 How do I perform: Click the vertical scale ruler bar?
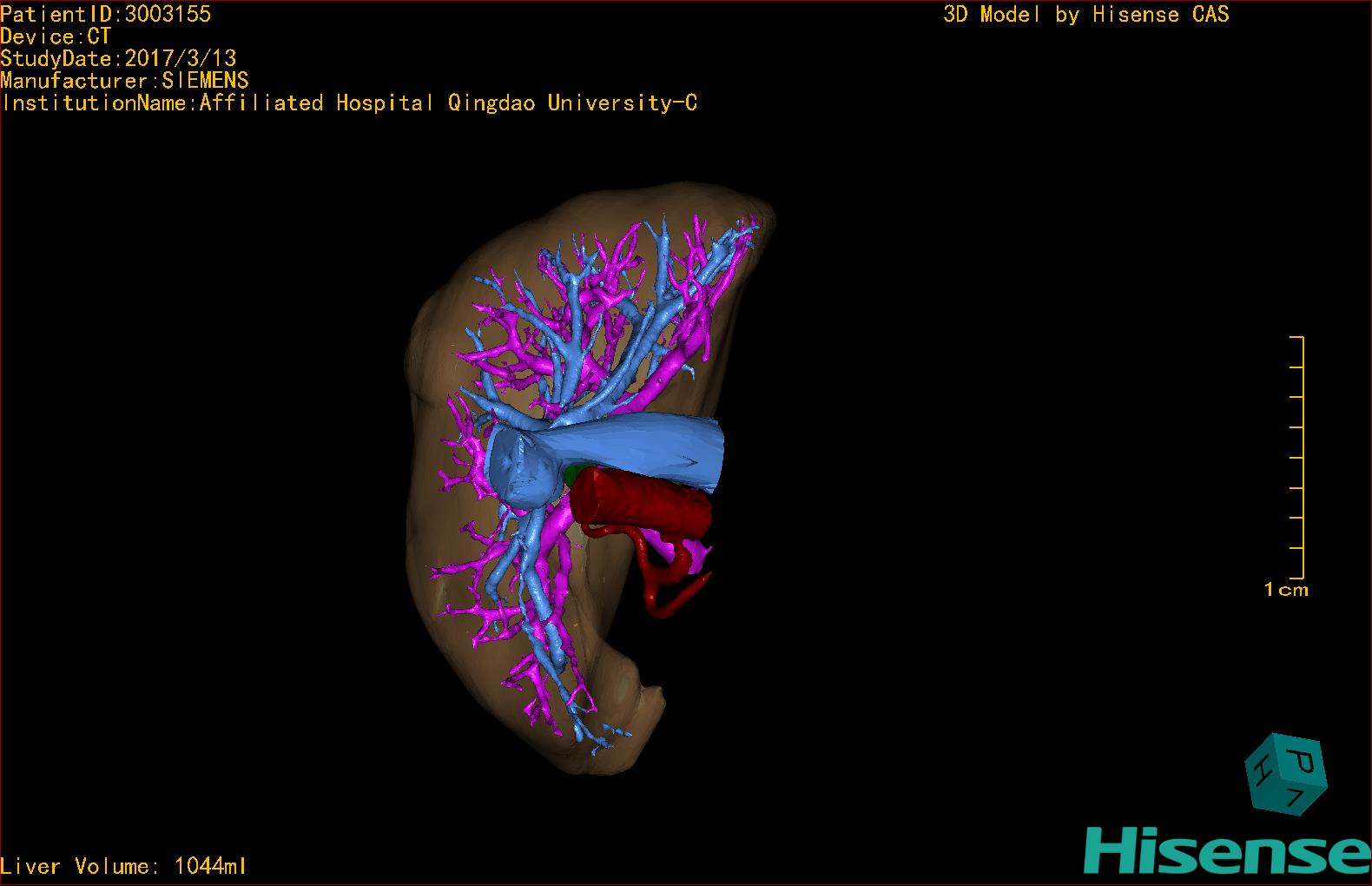pos(1302,457)
